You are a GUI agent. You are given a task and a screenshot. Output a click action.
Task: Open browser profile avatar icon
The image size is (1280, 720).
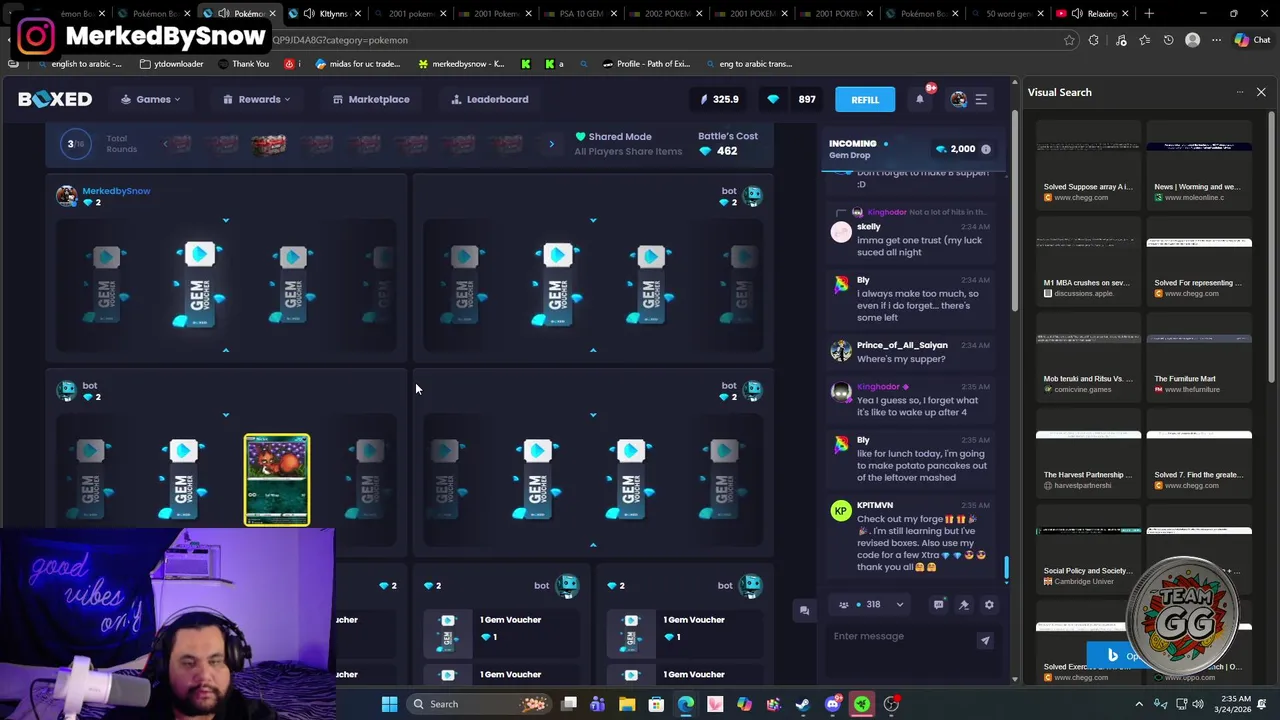coord(1192,40)
